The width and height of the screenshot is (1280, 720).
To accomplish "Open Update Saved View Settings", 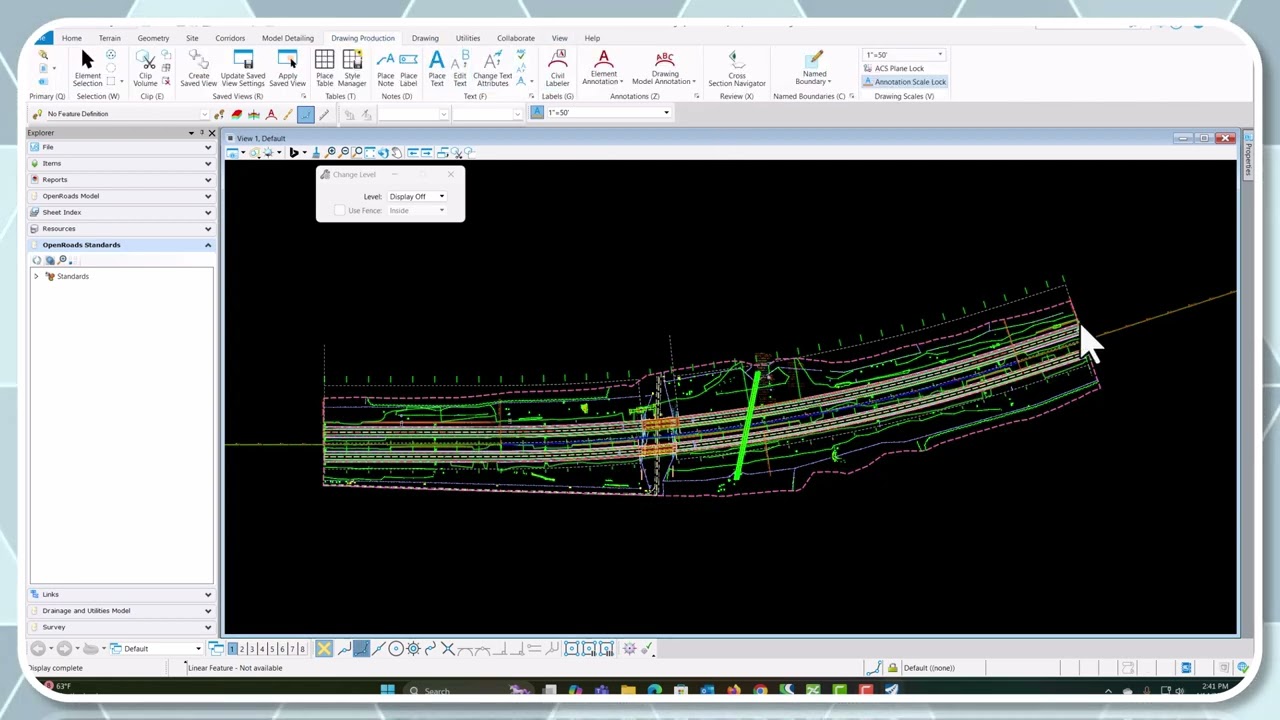I will click(x=243, y=68).
